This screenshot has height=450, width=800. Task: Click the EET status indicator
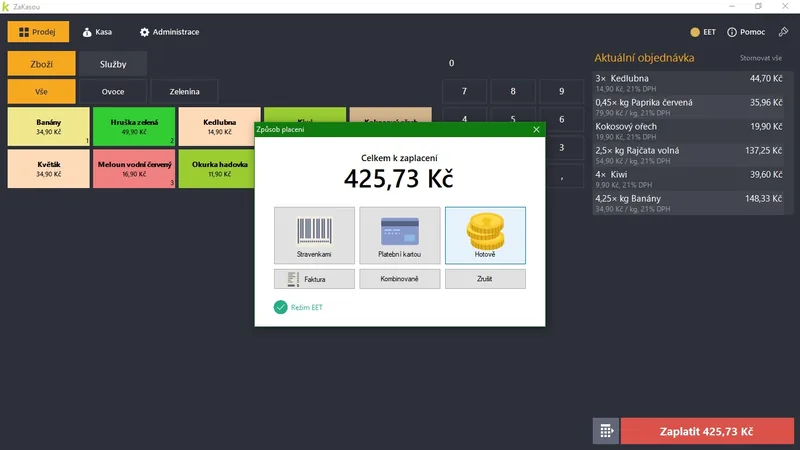point(703,32)
